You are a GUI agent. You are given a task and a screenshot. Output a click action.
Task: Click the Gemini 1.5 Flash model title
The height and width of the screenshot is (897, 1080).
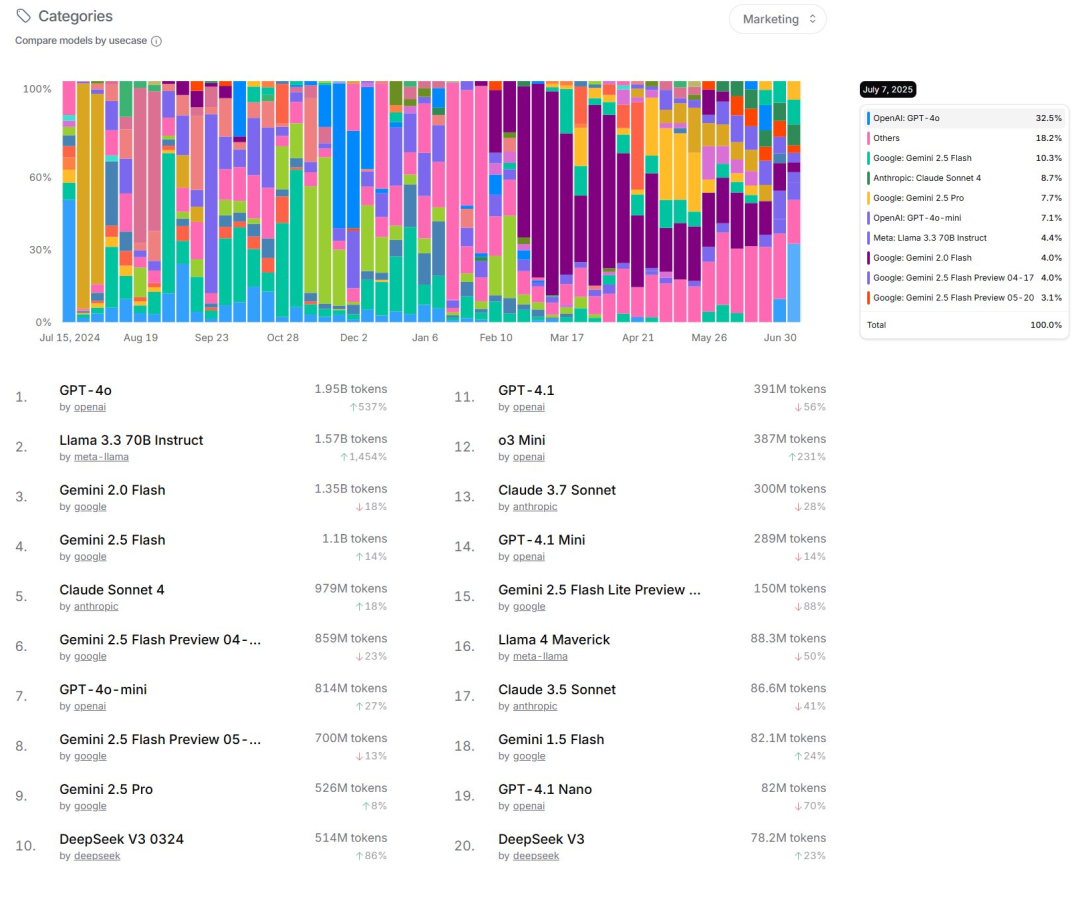[551, 740]
